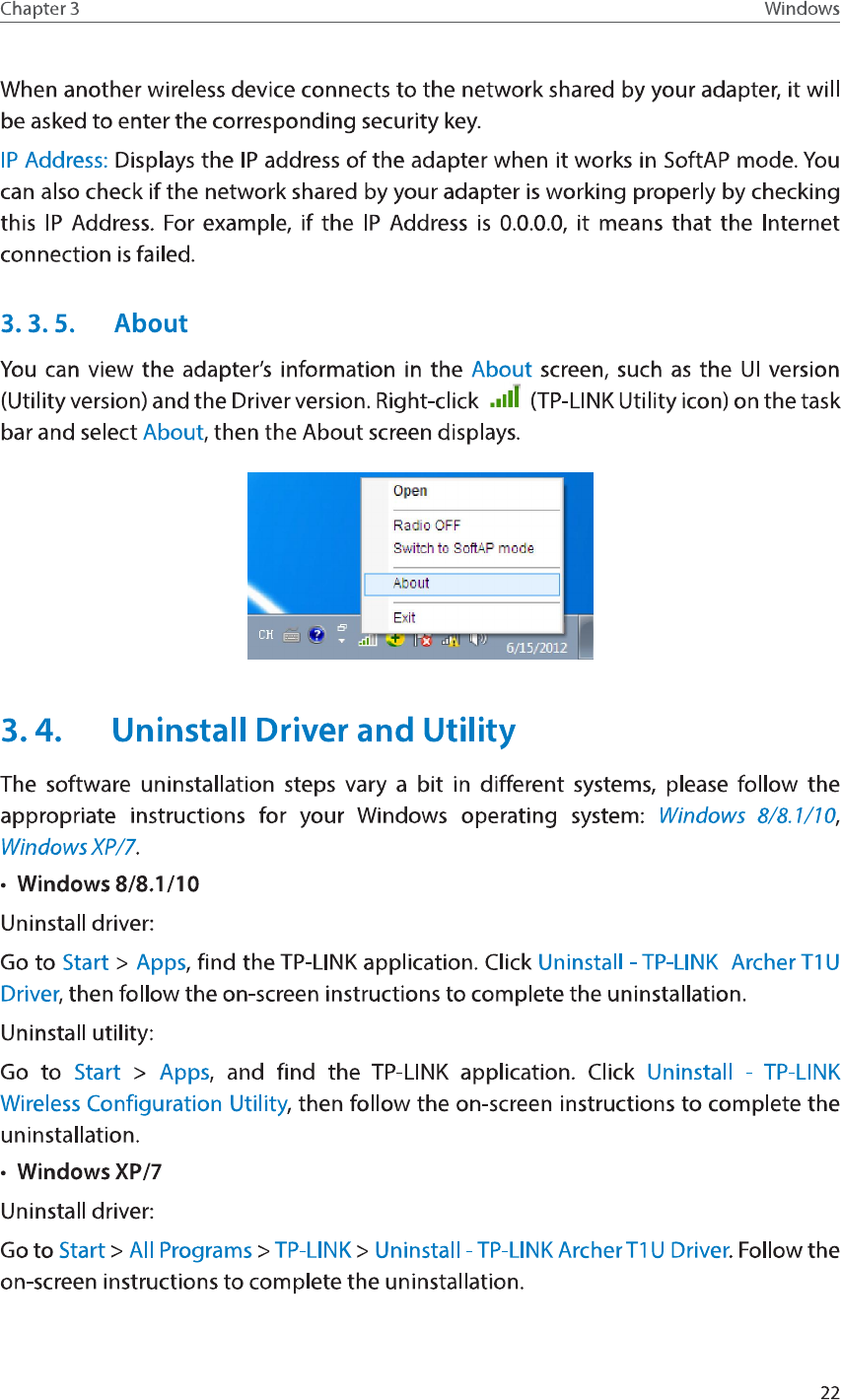Click the '3. 3. 5. About' heading
Image resolution: width=841 pixels, height=1400 pixels.
[95, 323]
